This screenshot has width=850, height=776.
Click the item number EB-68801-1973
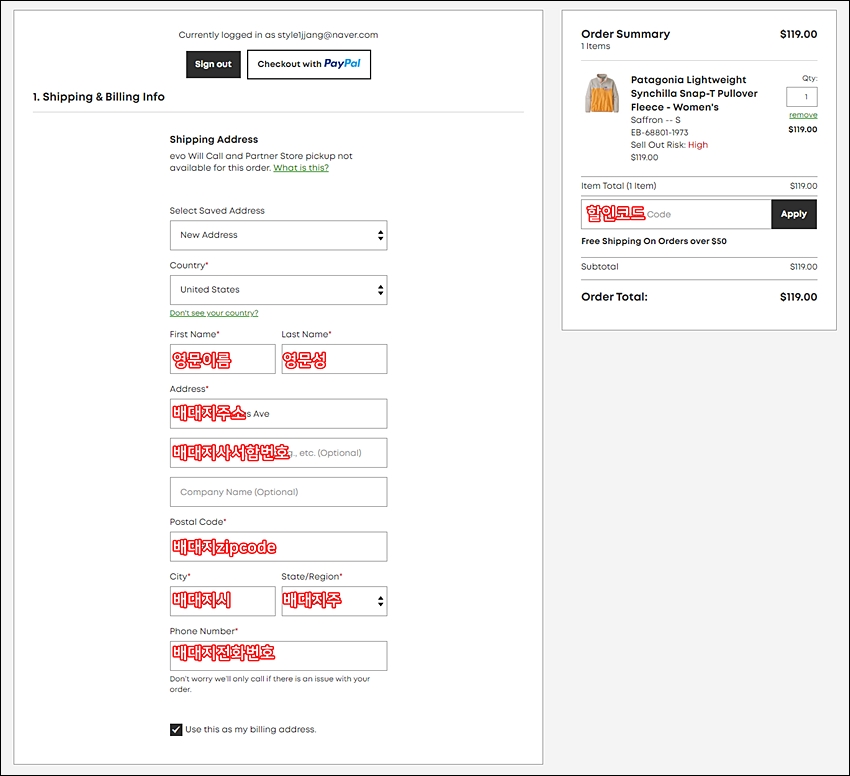(x=659, y=132)
